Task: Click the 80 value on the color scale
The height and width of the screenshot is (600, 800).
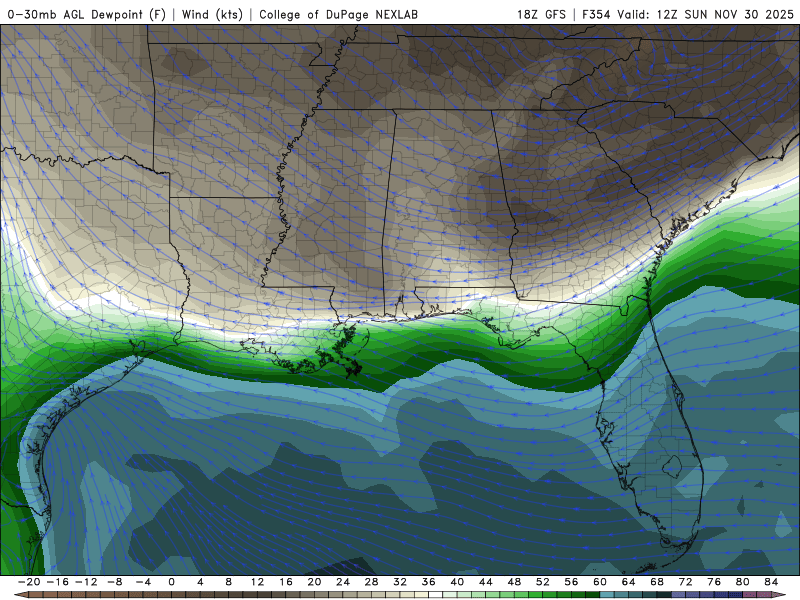Action: pos(743,582)
